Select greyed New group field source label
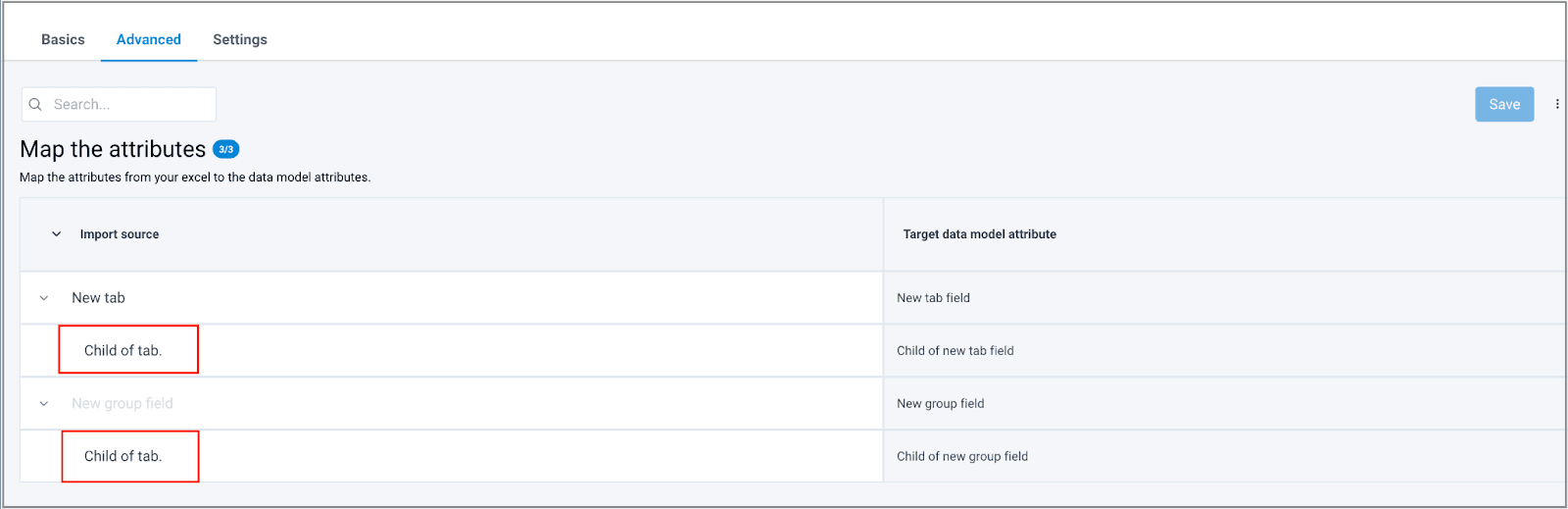Screen dimensions: 1568x509 pyautogui.click(x=122, y=403)
